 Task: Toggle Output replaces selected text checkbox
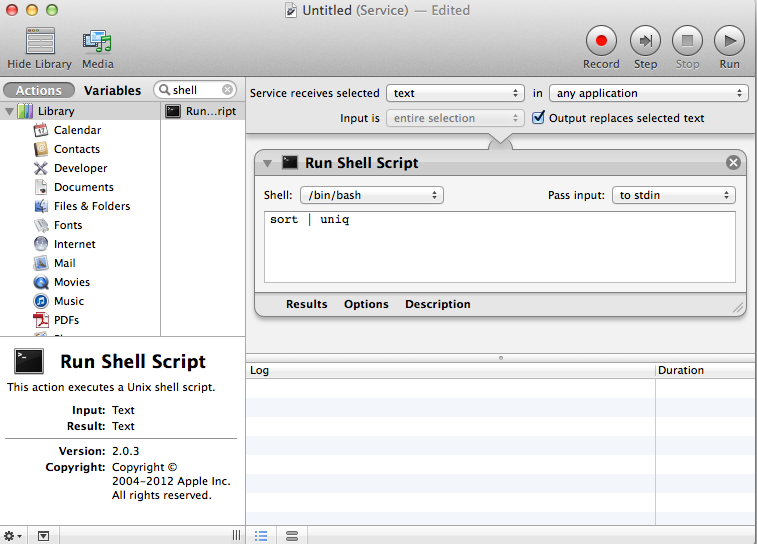(538, 117)
